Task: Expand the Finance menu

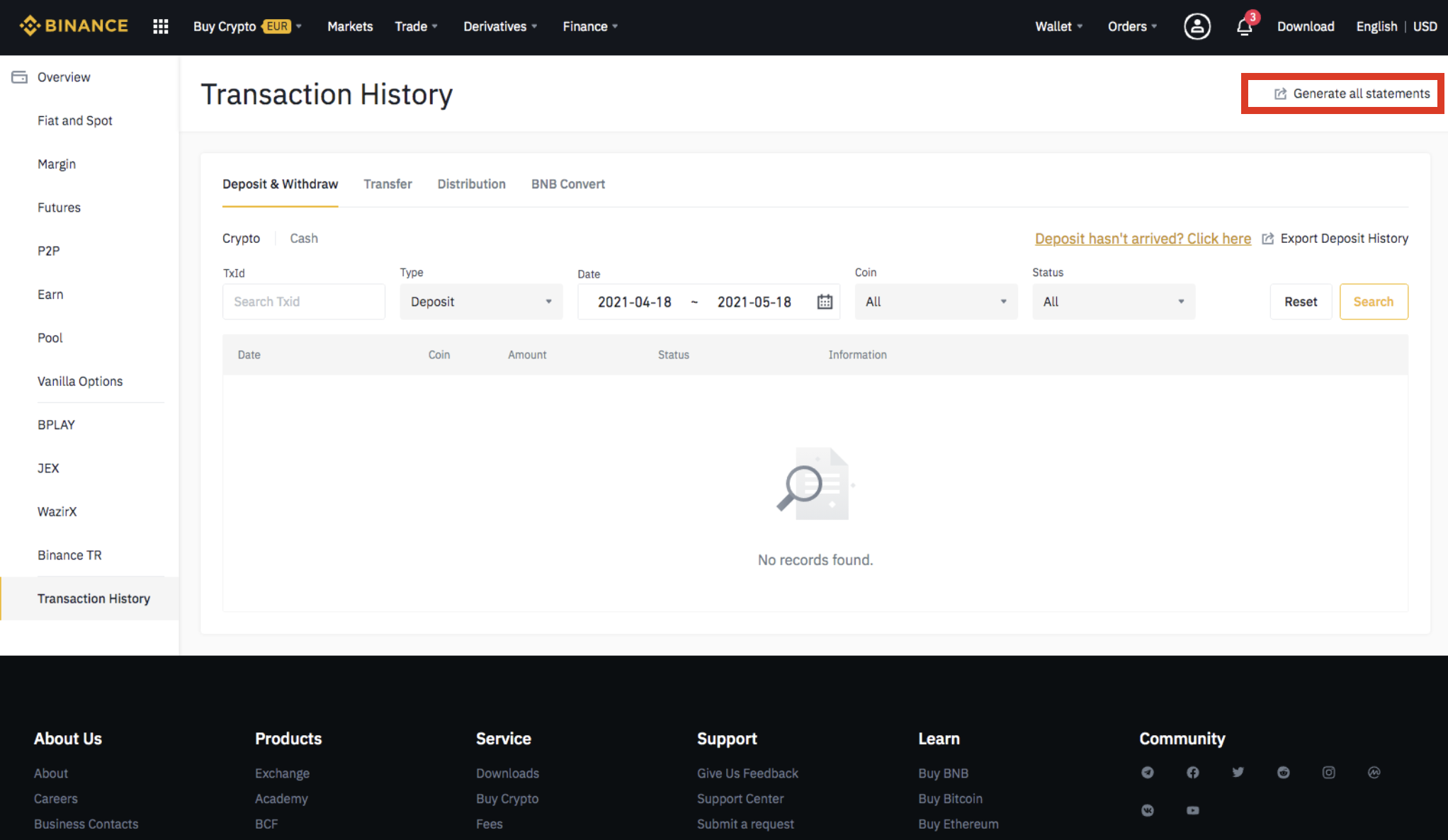Action: click(x=591, y=26)
